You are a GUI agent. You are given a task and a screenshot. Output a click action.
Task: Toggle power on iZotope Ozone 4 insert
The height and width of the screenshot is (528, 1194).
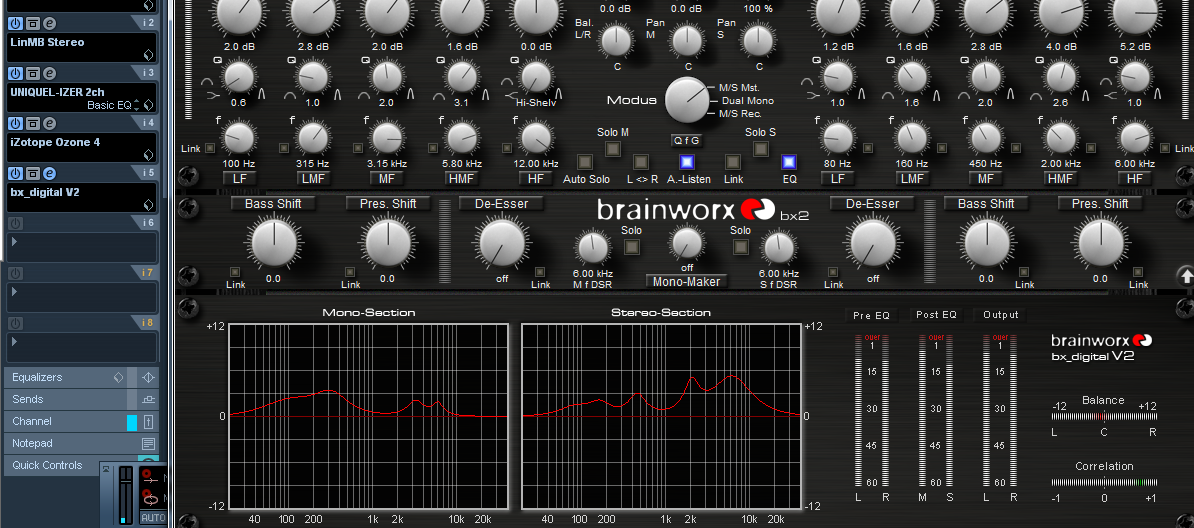pyautogui.click(x=14, y=123)
